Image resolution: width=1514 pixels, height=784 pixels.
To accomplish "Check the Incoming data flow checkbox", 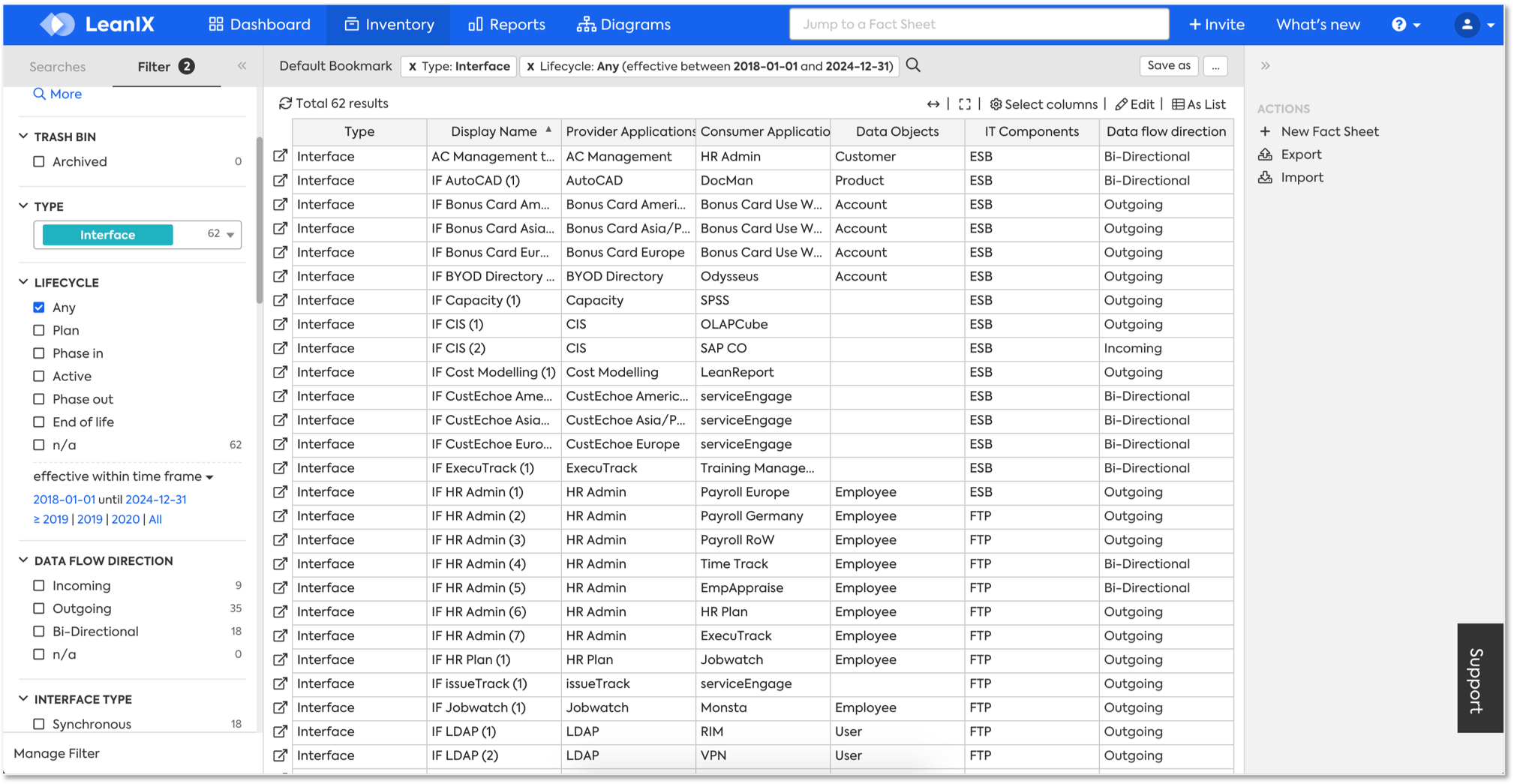I will pos(39,586).
